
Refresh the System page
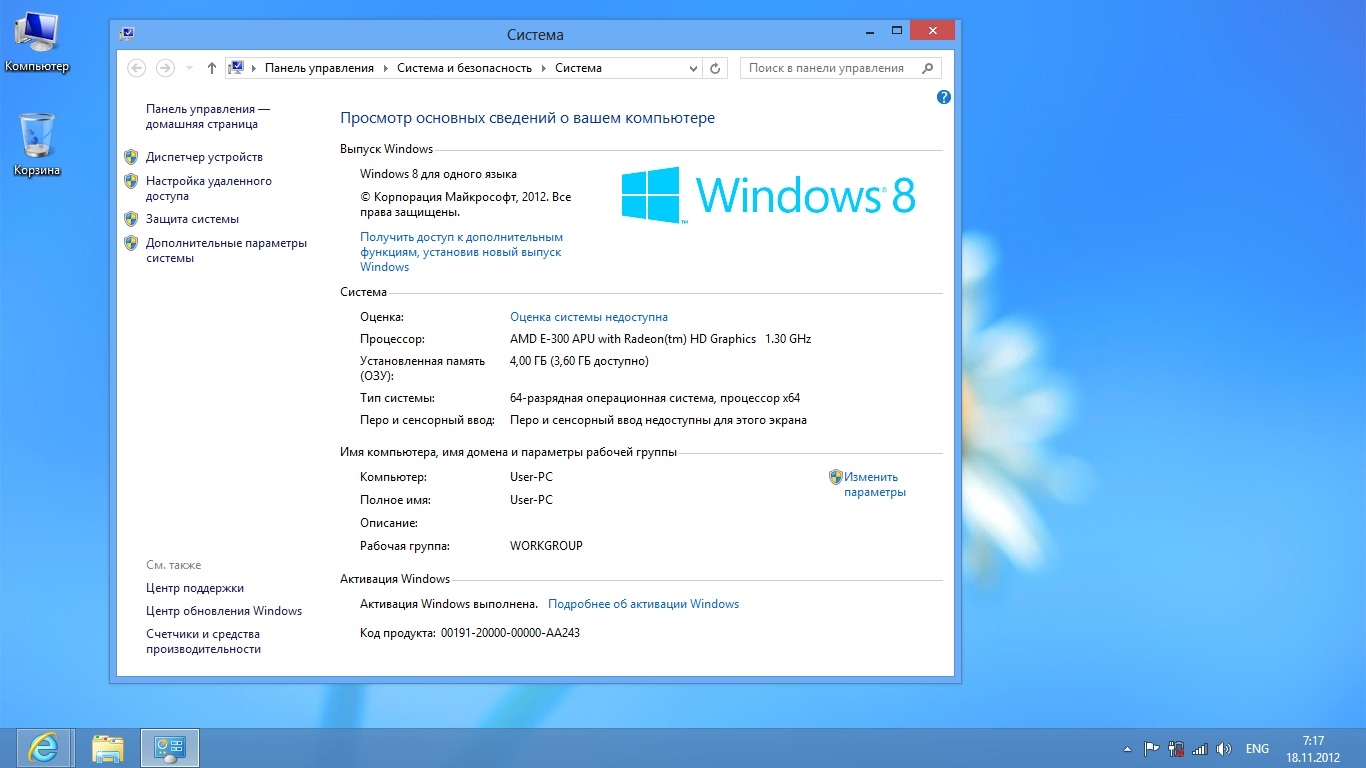click(715, 68)
